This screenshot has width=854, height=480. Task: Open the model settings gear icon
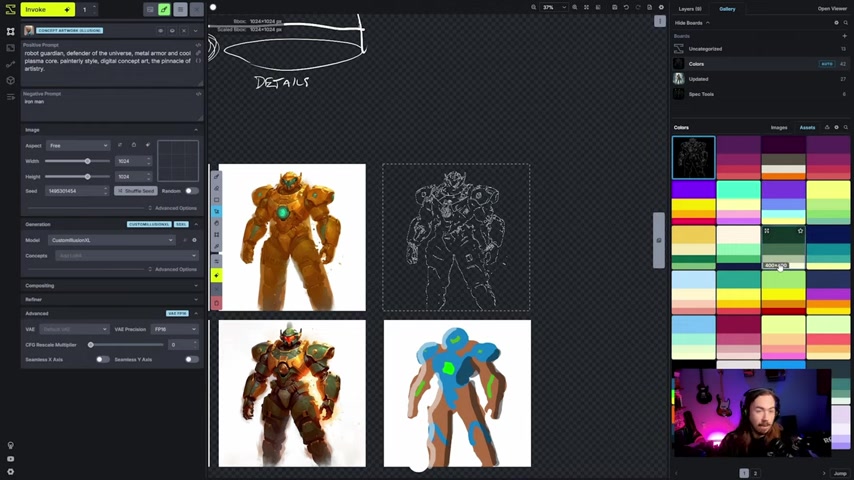[x=194, y=240]
